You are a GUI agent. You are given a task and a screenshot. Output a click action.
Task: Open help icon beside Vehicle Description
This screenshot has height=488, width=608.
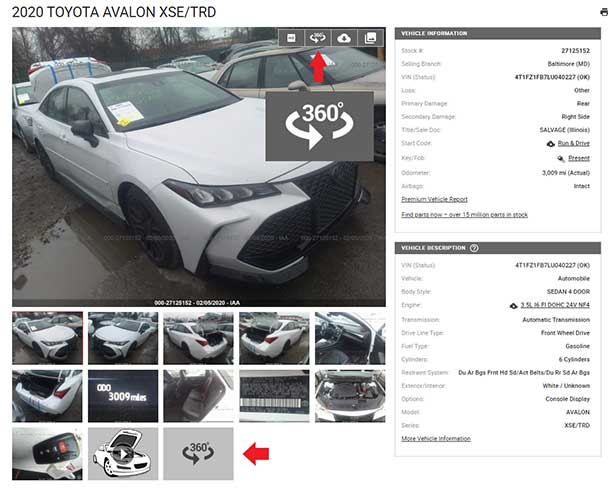474,248
